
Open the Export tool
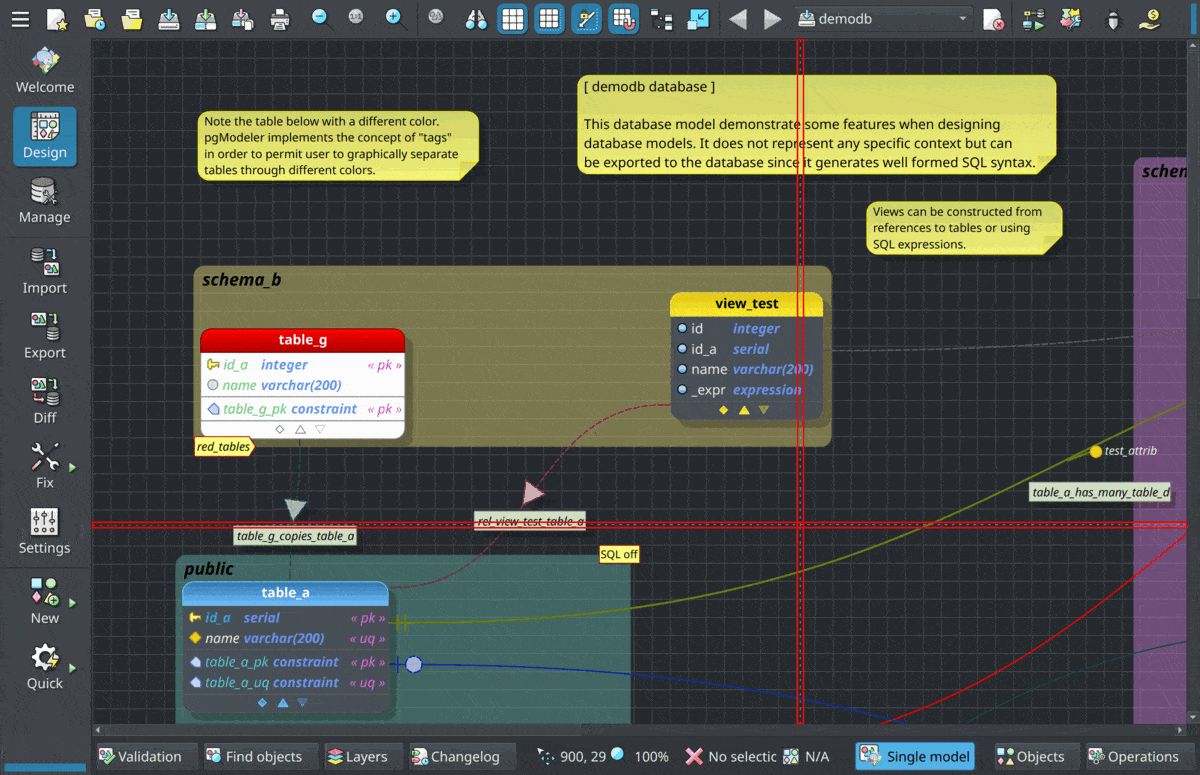tap(45, 336)
